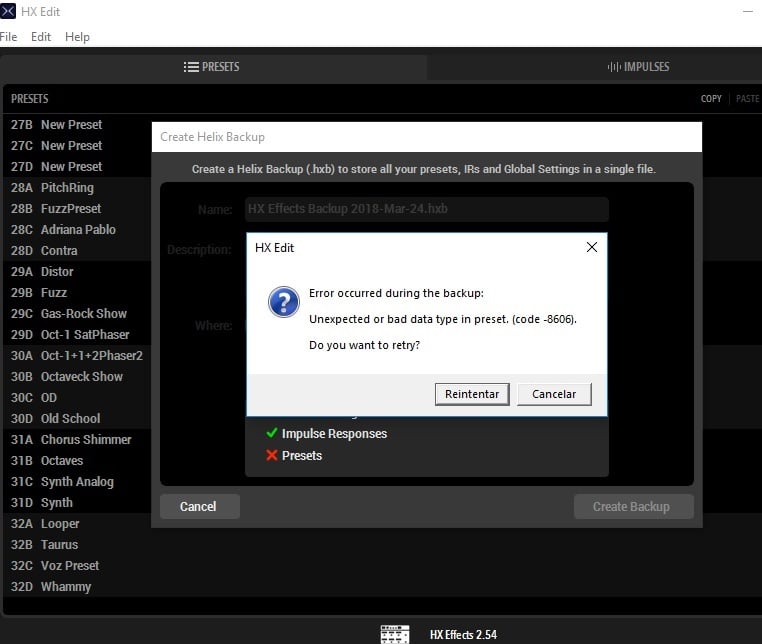The width and height of the screenshot is (762, 644).
Task: Click COPY in the presets header
Action: point(711,99)
